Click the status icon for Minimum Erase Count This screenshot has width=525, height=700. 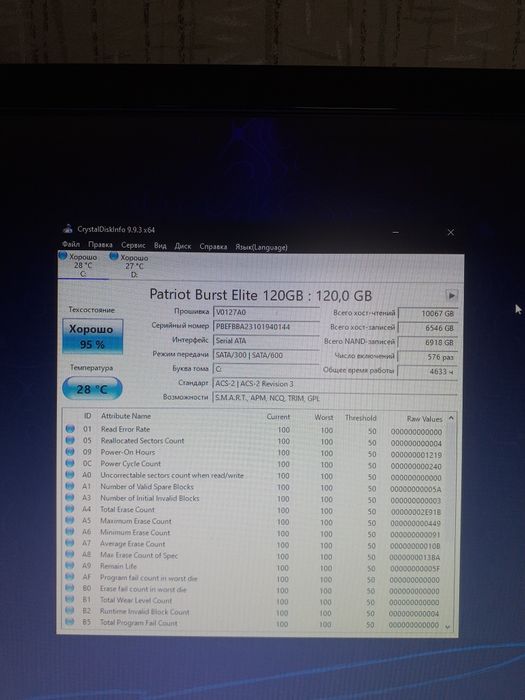[70, 531]
